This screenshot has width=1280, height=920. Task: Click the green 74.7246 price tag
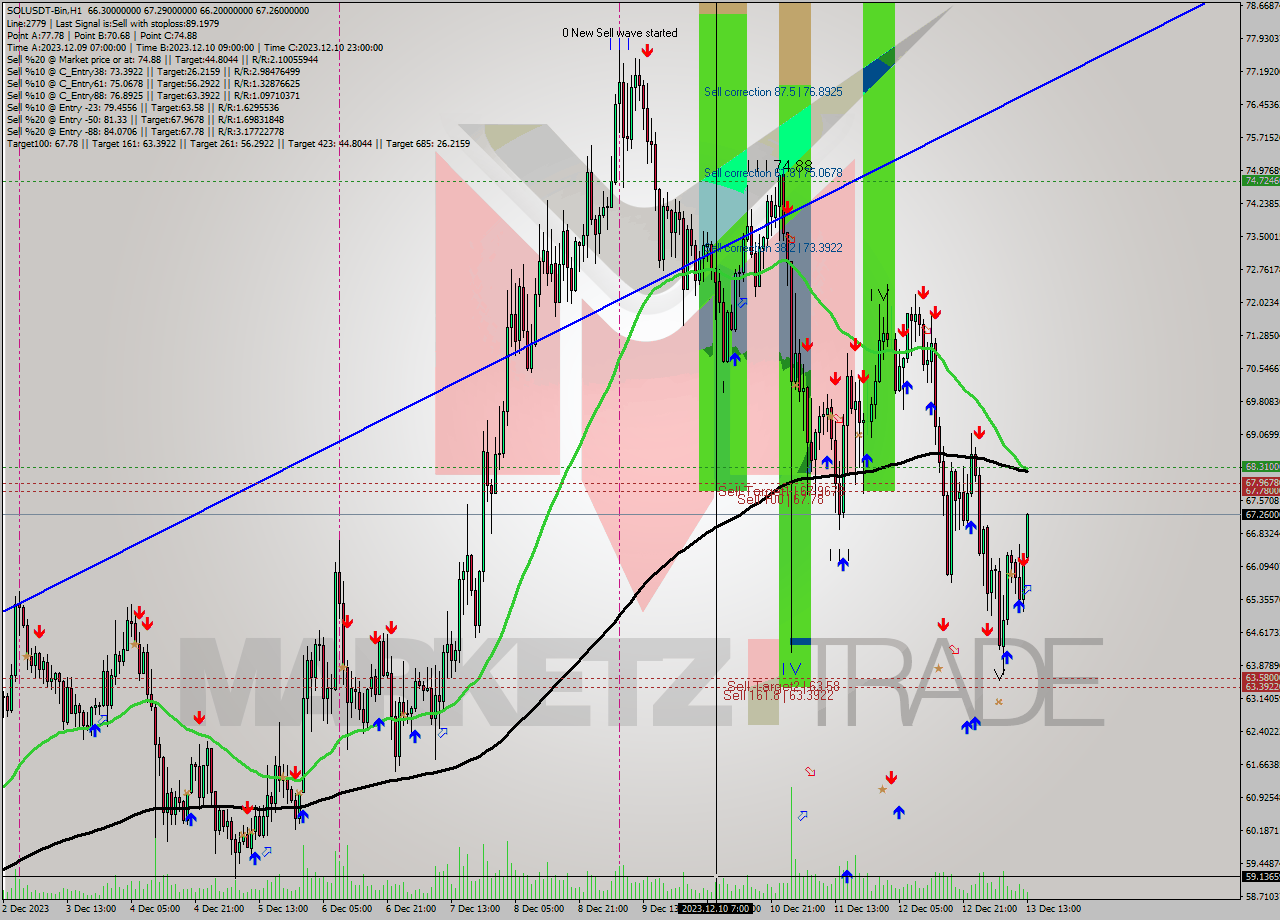click(1260, 181)
